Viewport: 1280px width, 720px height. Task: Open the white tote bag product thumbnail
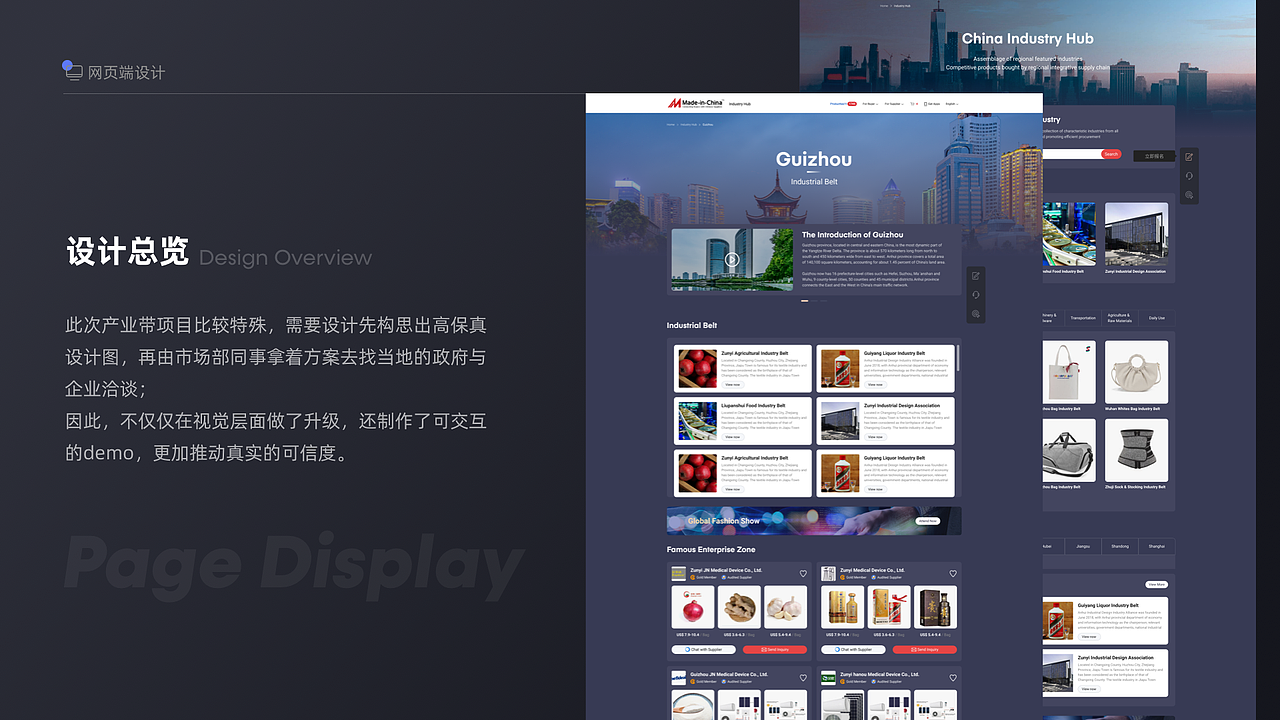[x=1069, y=372]
